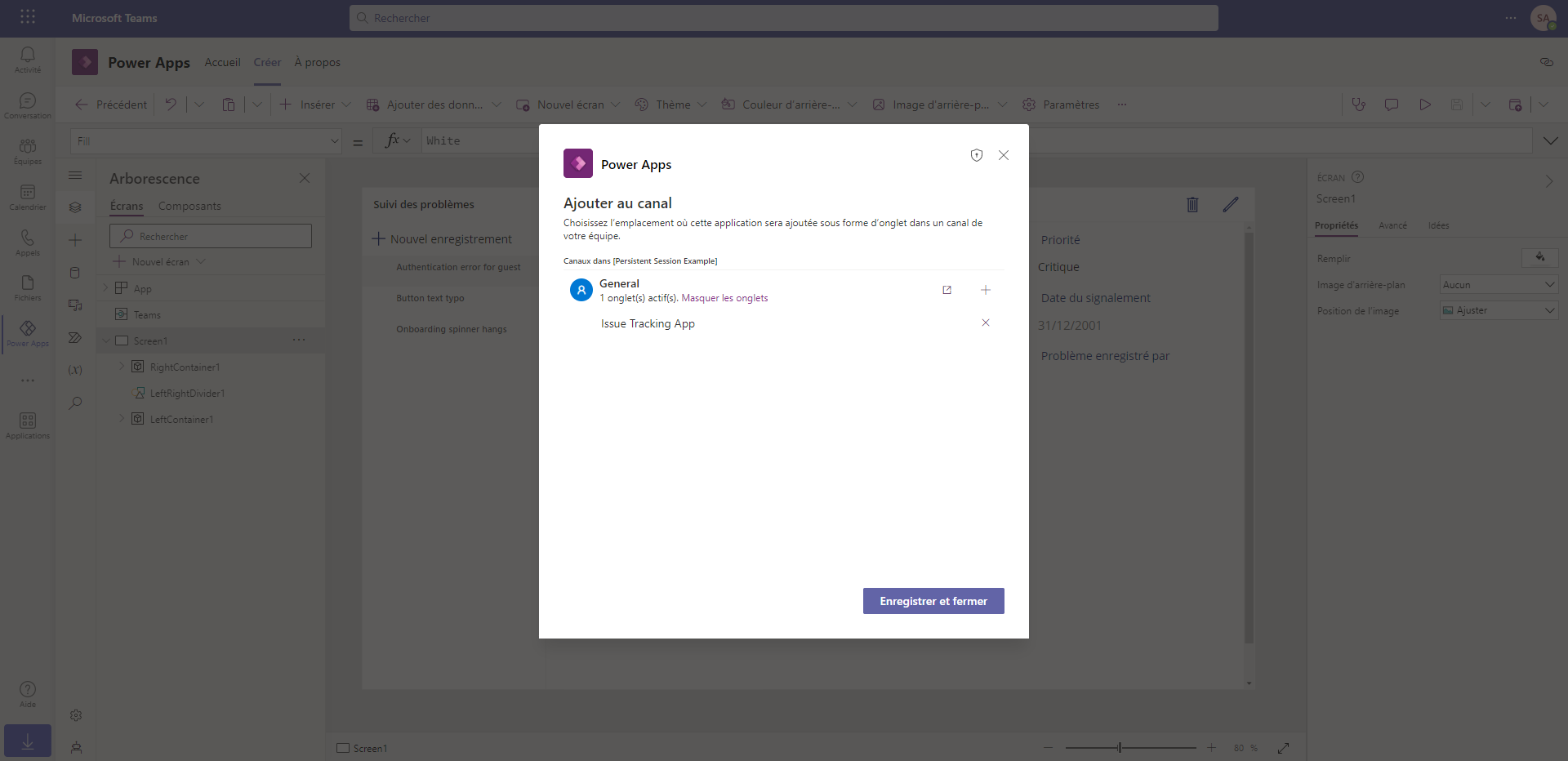The width and height of the screenshot is (1568, 761).
Task: Click Ajouter des données button
Action: [x=425, y=105]
